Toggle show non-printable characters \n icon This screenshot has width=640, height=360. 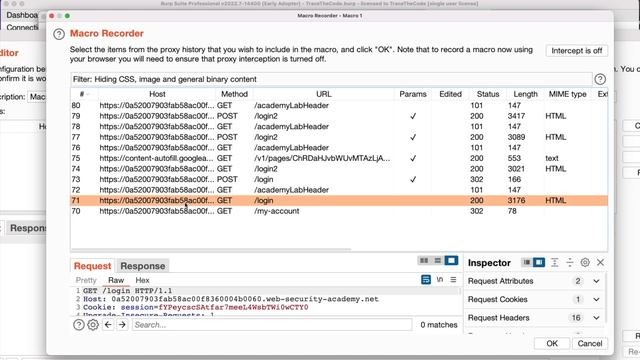pyautogui.click(x=440, y=280)
